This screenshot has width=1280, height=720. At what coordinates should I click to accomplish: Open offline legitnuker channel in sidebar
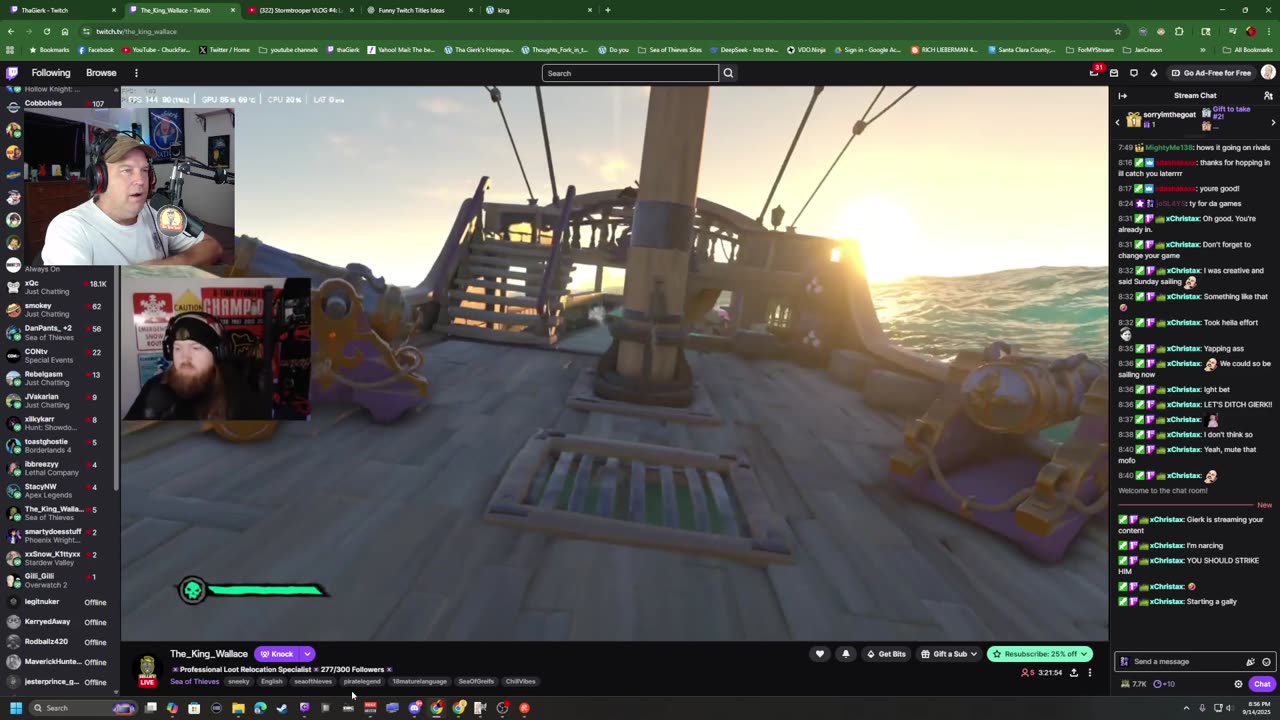(60, 602)
